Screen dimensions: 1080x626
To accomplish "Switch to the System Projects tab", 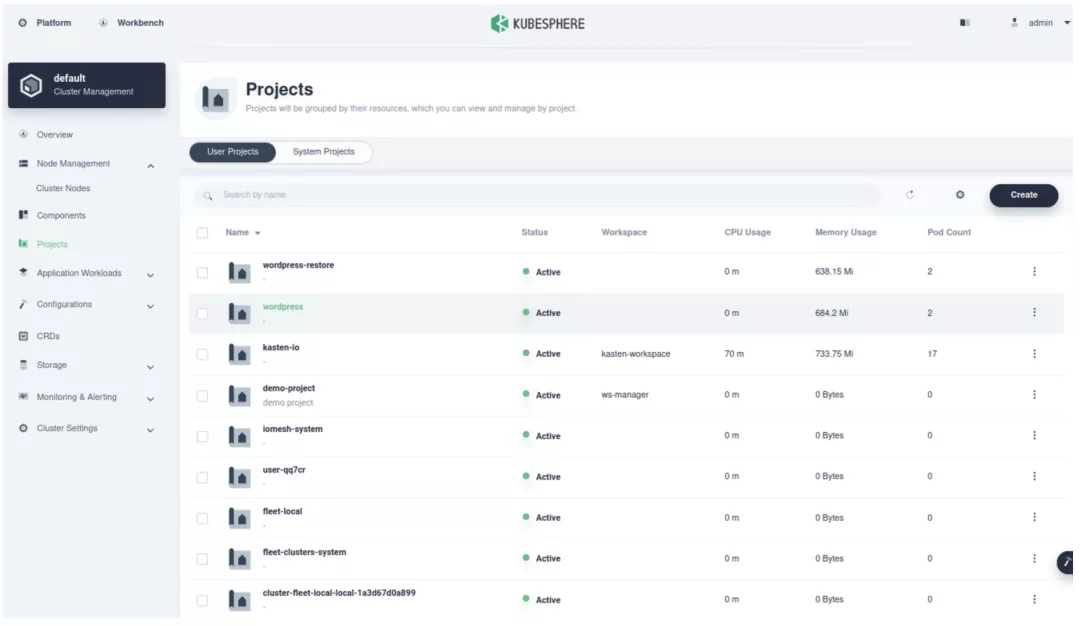I will pyautogui.click(x=323, y=152).
